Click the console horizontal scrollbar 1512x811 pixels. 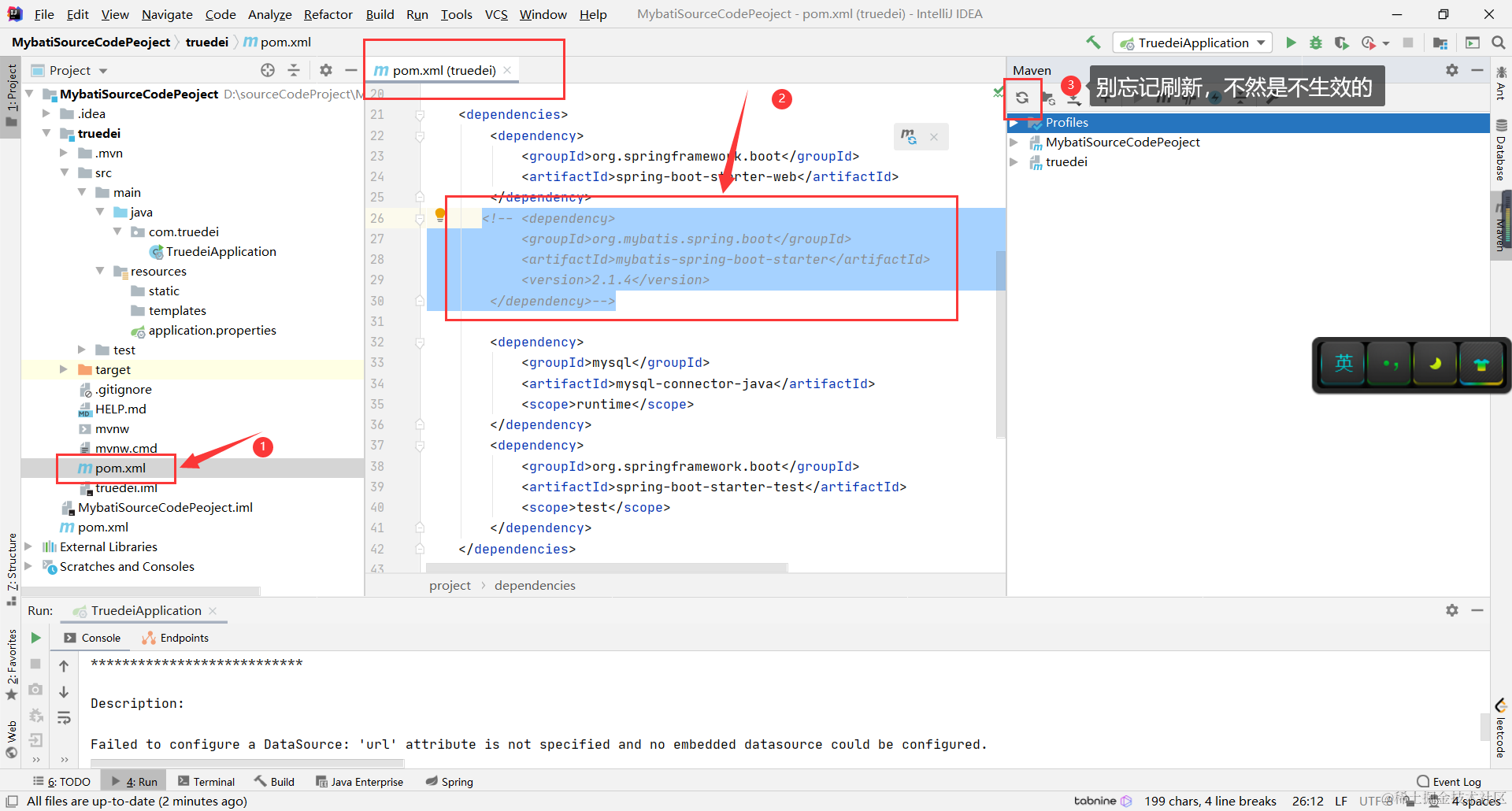(x=247, y=763)
